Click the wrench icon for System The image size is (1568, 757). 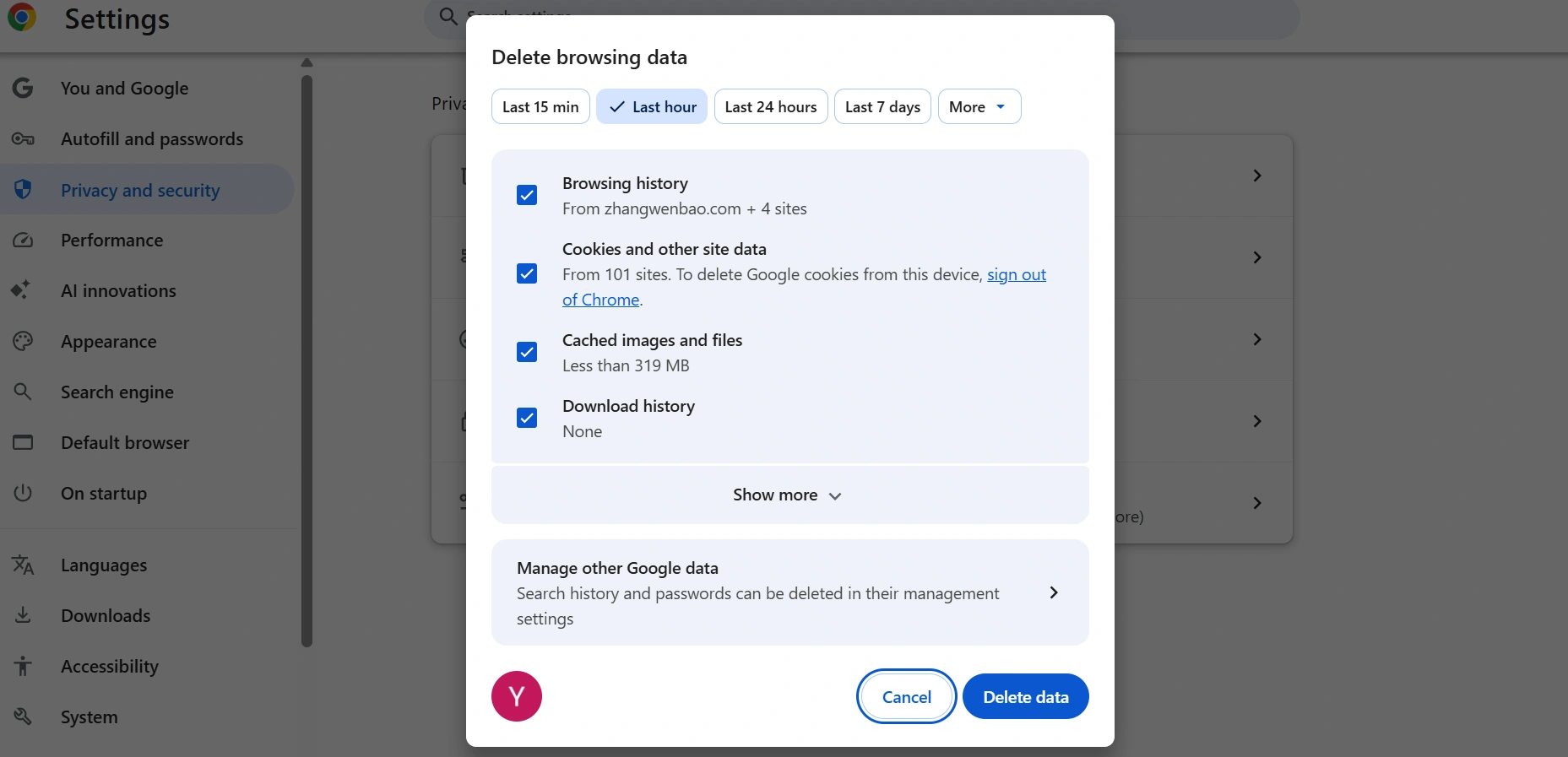pos(23,716)
